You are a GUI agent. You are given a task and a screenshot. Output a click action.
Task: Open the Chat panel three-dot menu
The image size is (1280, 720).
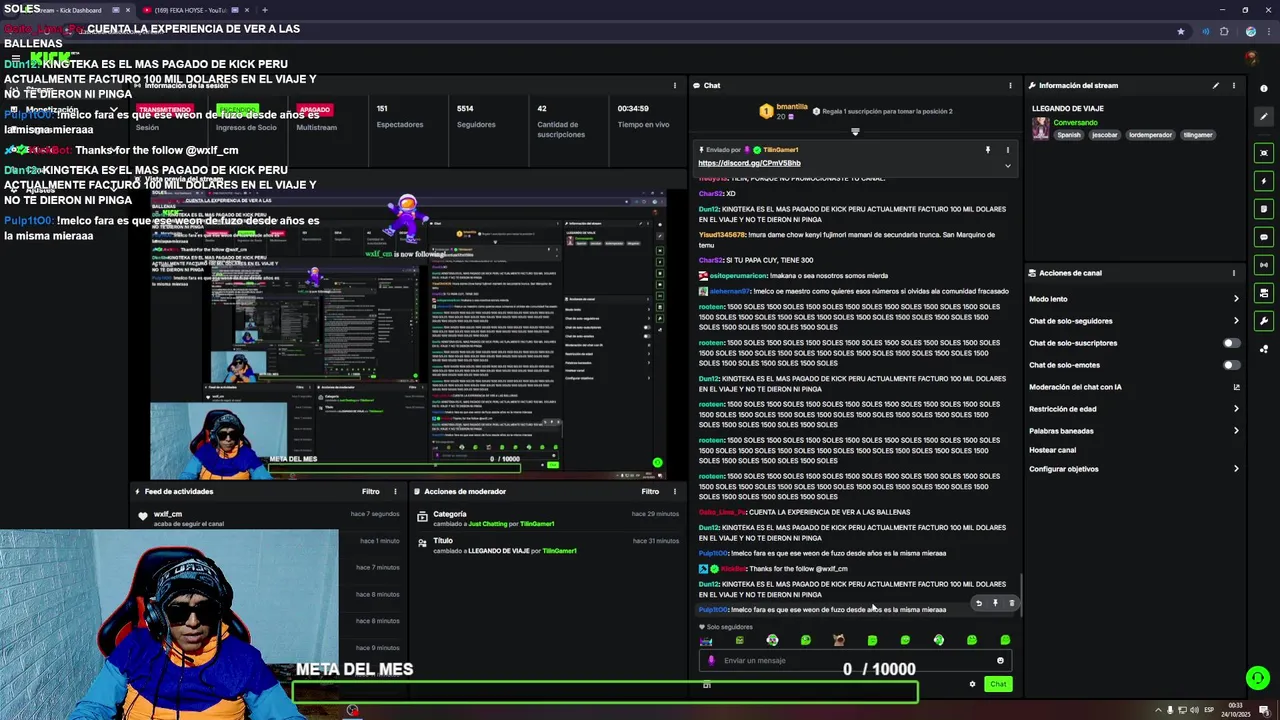(x=1010, y=85)
